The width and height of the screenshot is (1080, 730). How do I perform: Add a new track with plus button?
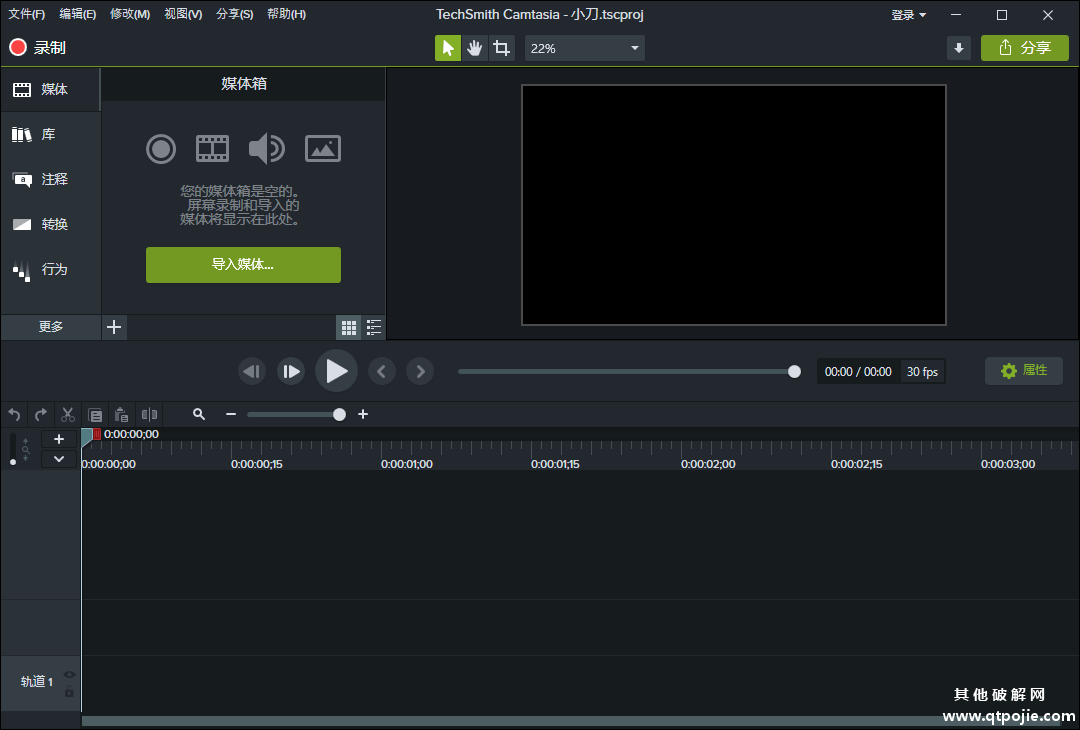(x=59, y=439)
